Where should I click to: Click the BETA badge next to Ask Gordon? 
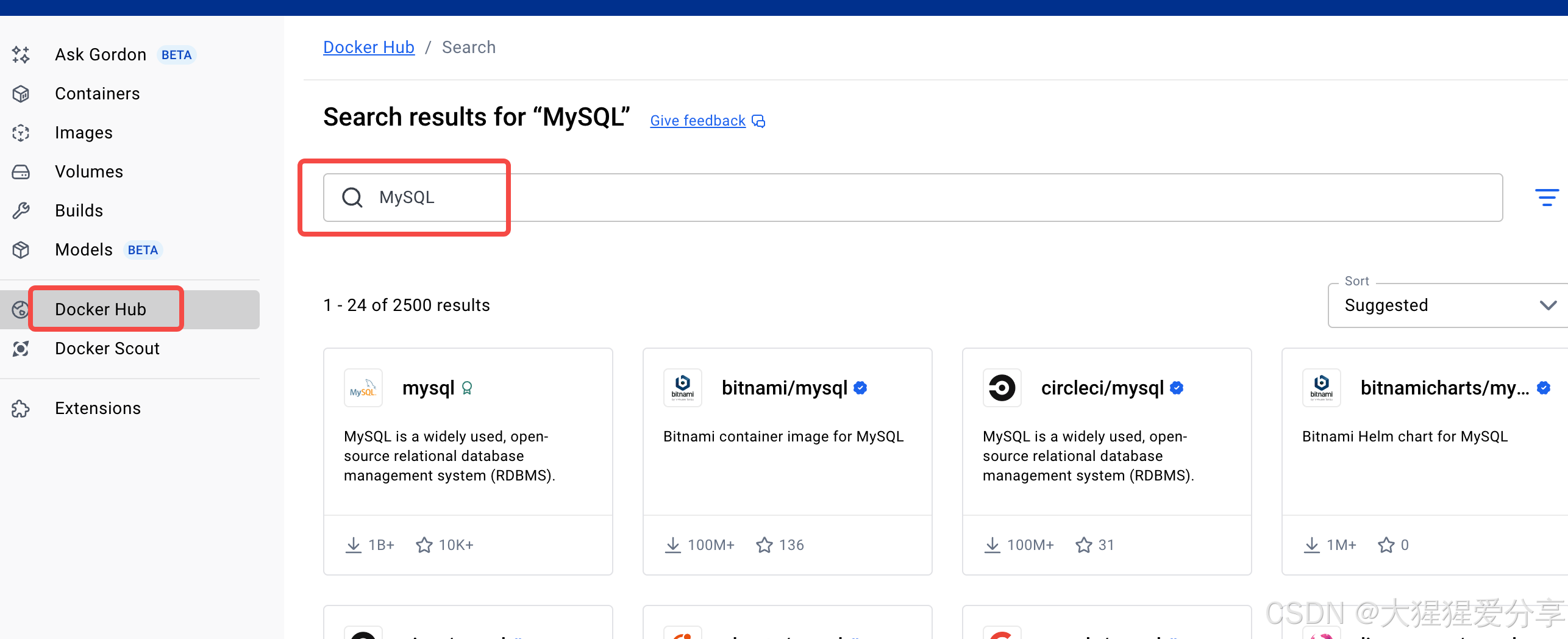coord(176,55)
